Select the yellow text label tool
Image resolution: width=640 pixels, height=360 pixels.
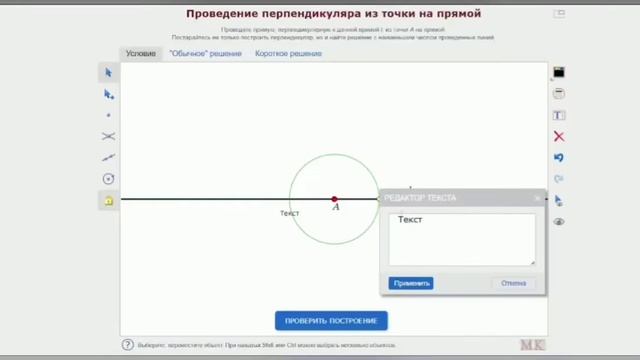109,200
